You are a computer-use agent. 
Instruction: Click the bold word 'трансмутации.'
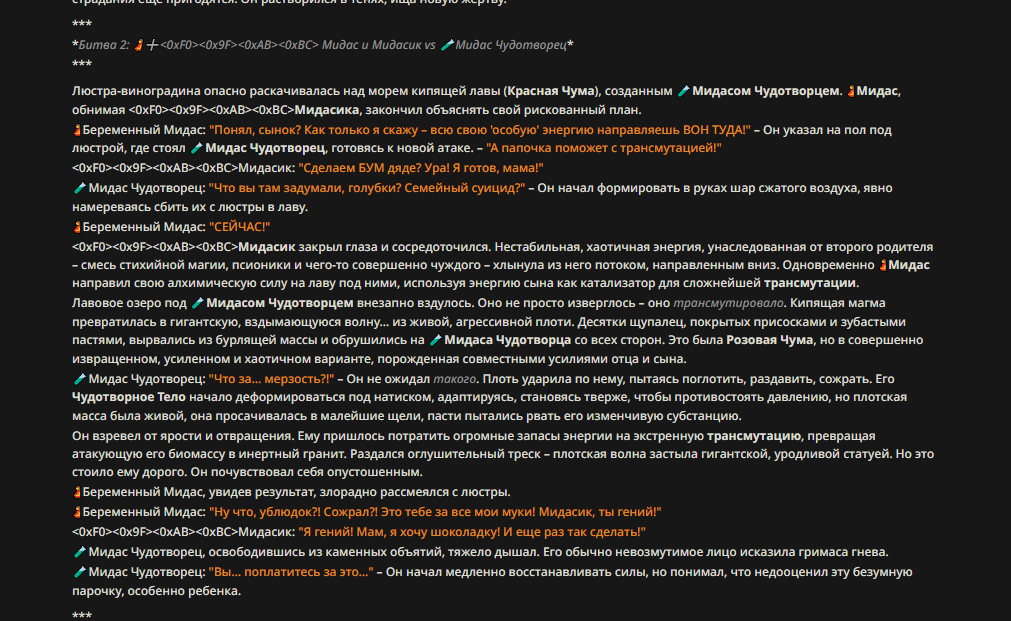pos(811,283)
